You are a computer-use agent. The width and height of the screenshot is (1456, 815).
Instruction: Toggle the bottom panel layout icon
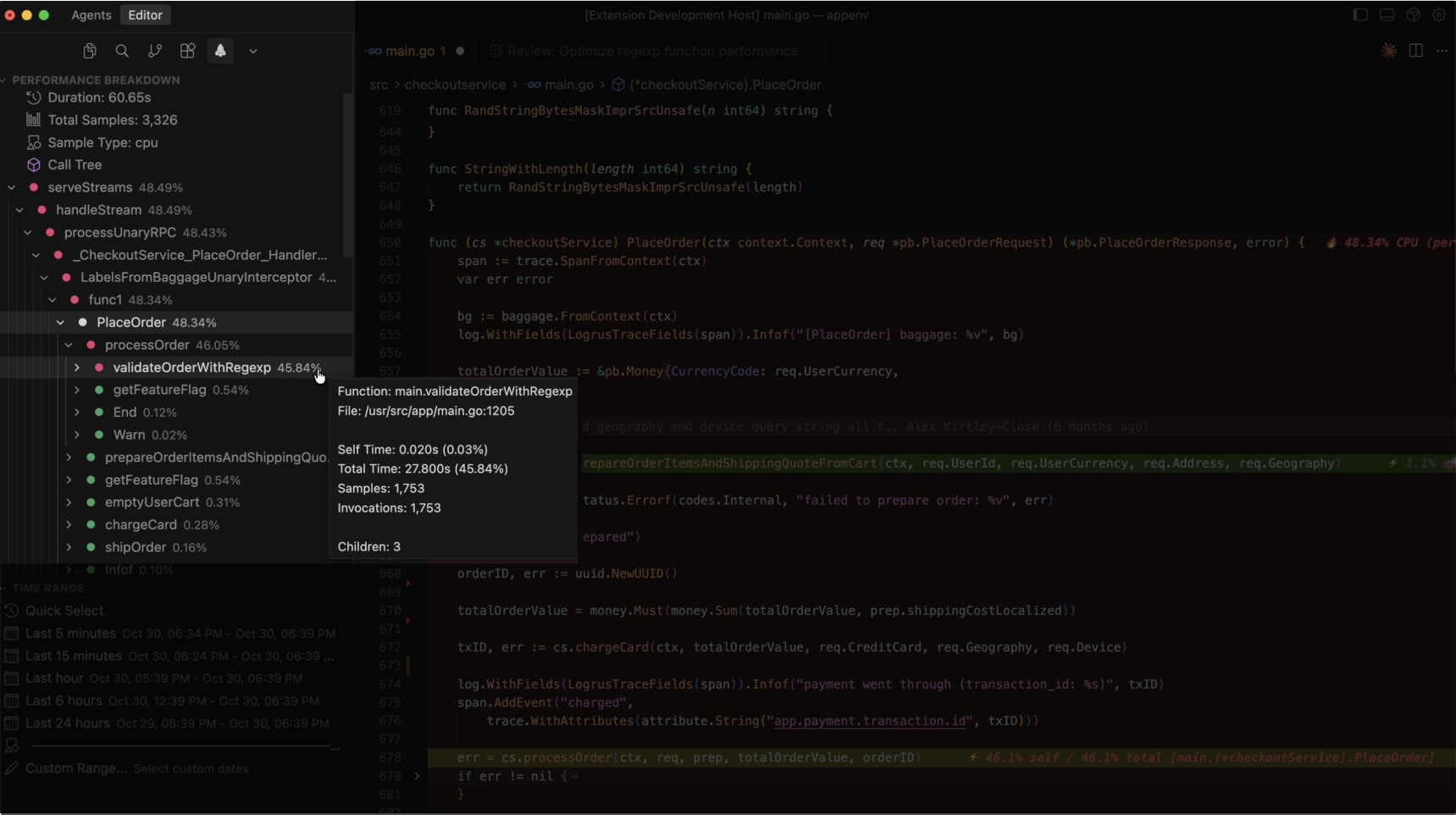(x=1387, y=14)
